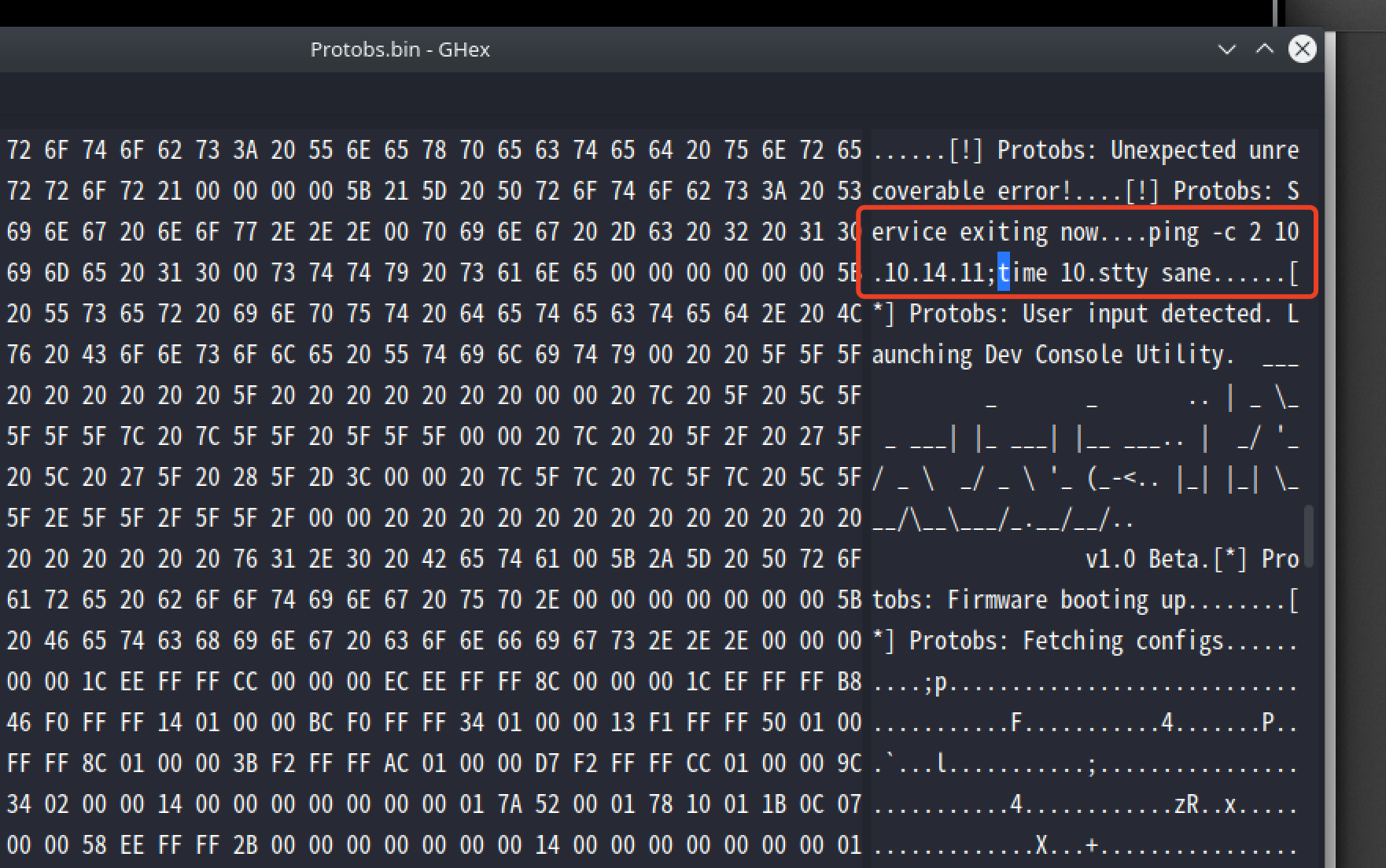Click hex byte '76' starting the row 76 20 43 6F 6E
Viewport: 1386px width, 868px height.
tap(19, 355)
